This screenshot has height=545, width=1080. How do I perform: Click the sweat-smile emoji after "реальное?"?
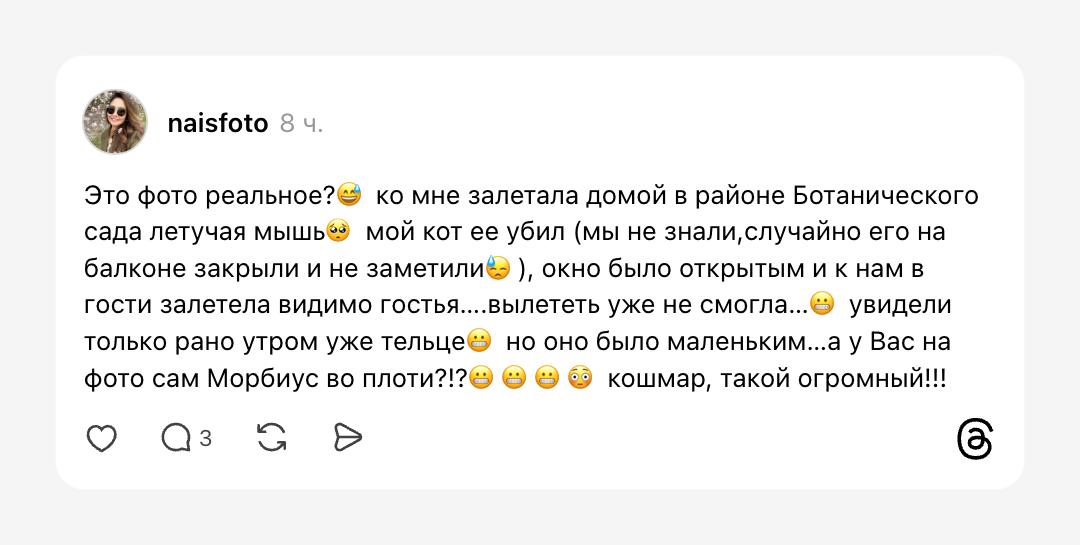[349, 194]
